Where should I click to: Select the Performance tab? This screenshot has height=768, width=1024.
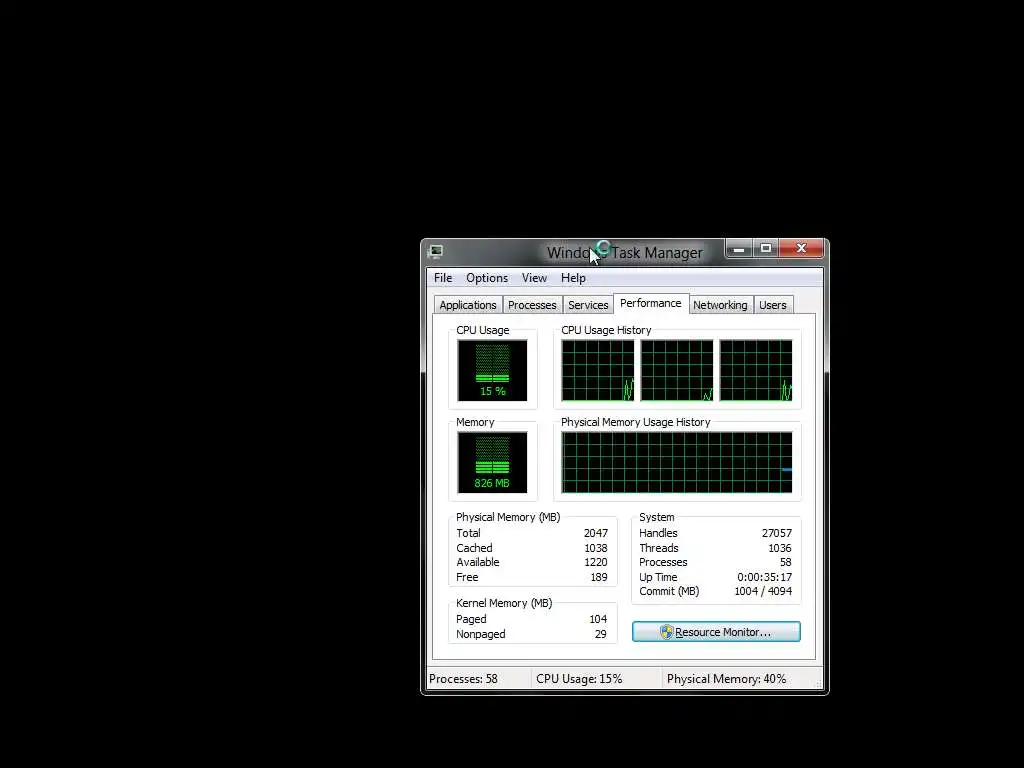point(650,303)
